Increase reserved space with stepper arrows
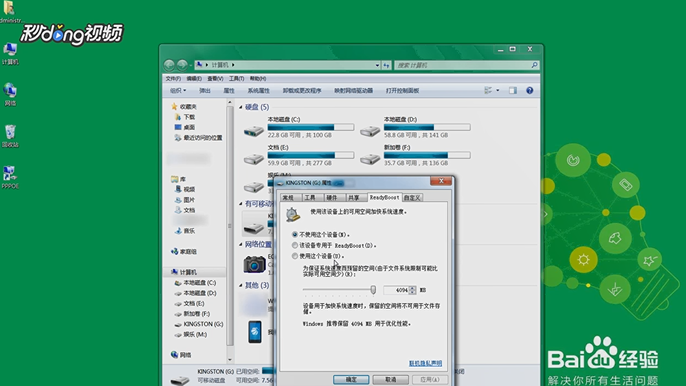 (412, 288)
